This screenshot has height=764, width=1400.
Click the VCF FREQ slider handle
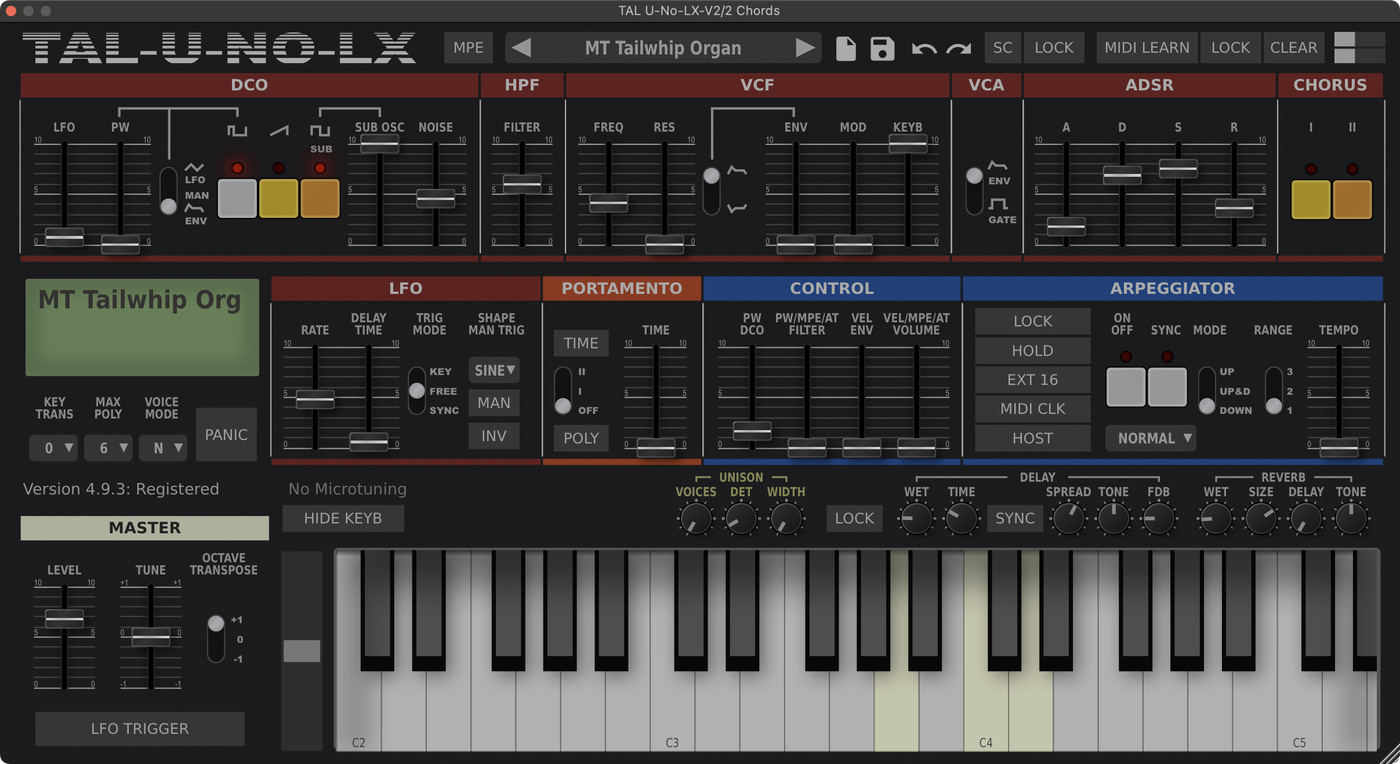coord(608,202)
